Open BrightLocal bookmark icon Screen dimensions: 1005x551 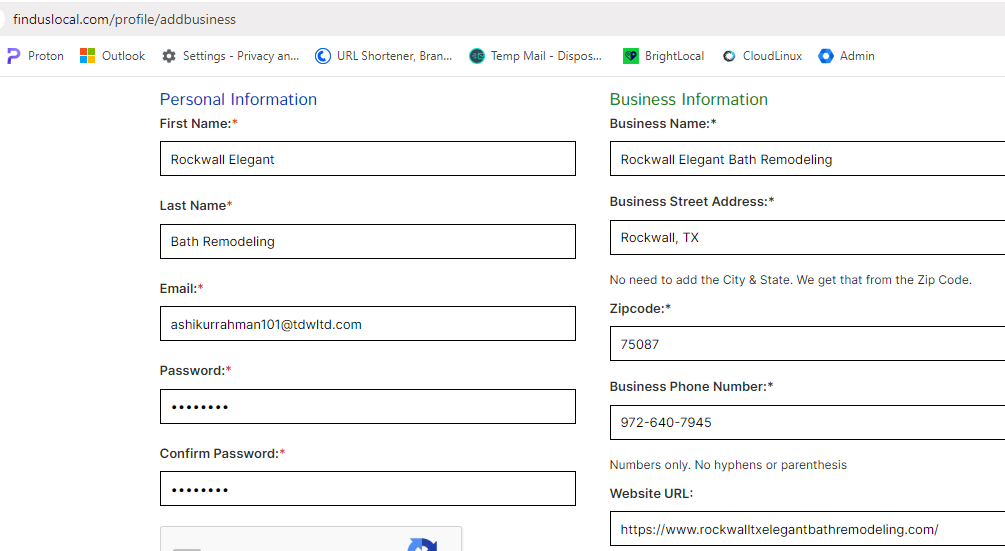[x=631, y=56]
